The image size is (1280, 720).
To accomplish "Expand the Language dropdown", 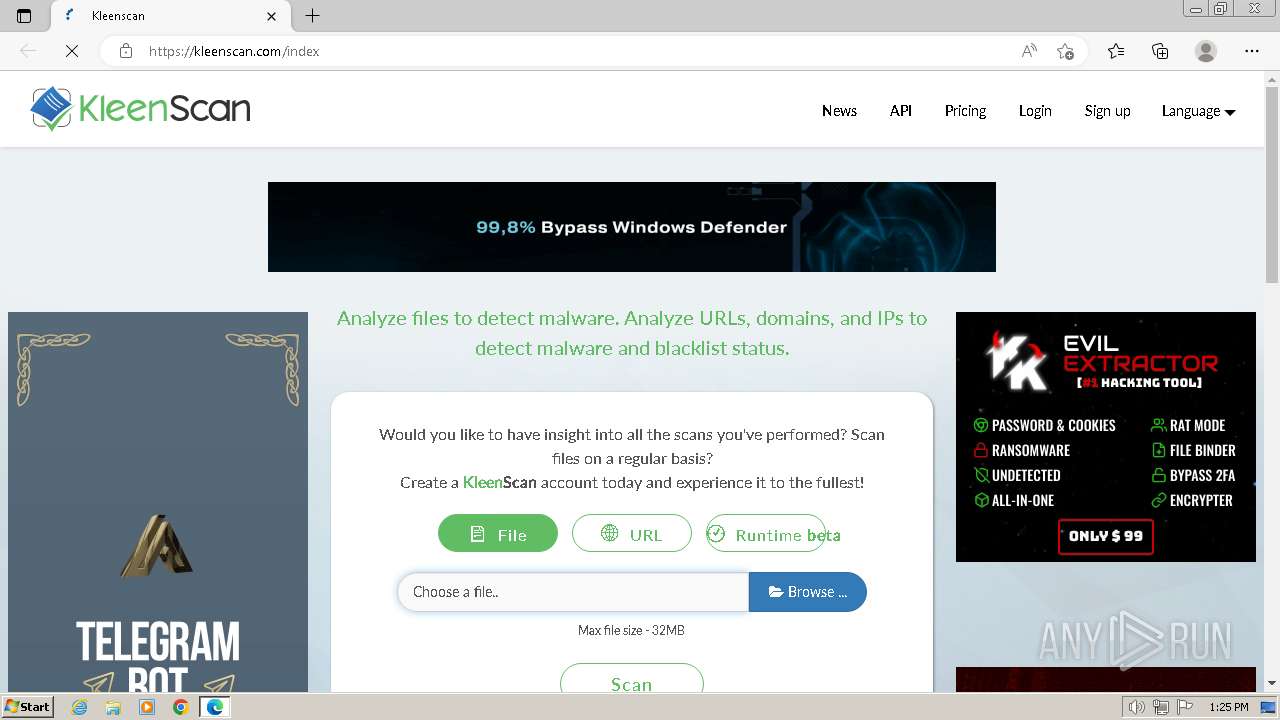I will tap(1198, 111).
